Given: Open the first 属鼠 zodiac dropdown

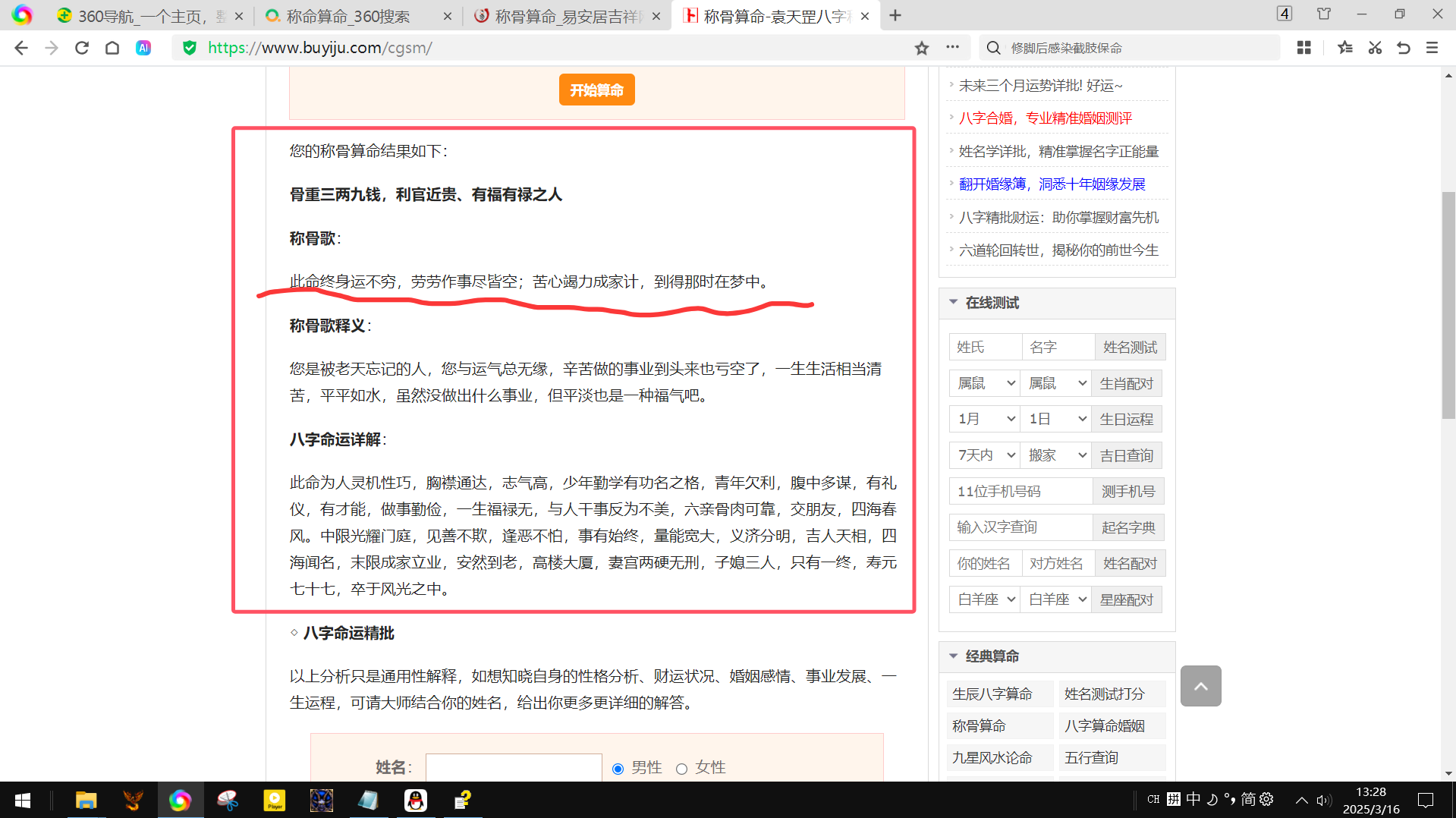Looking at the screenshot, I should tap(984, 383).
